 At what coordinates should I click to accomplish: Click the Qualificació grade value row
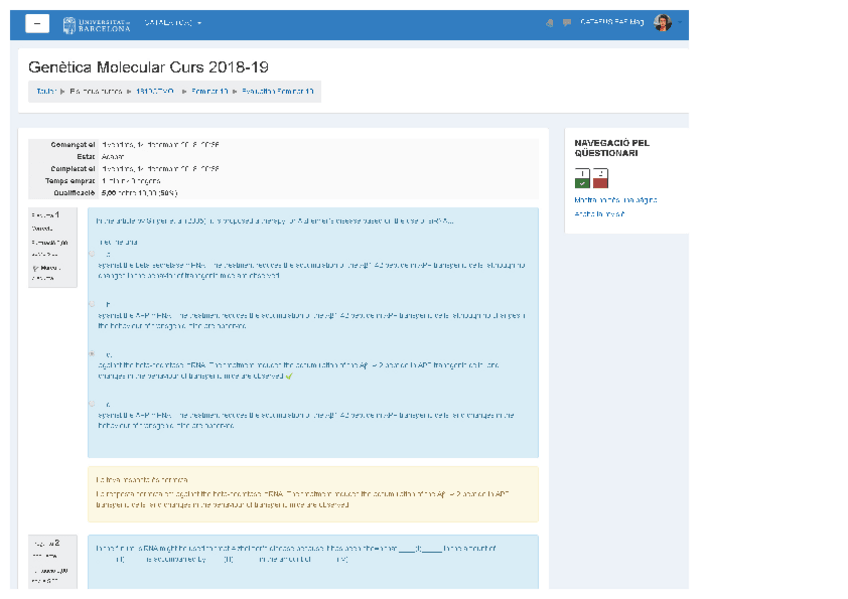tap(283, 193)
